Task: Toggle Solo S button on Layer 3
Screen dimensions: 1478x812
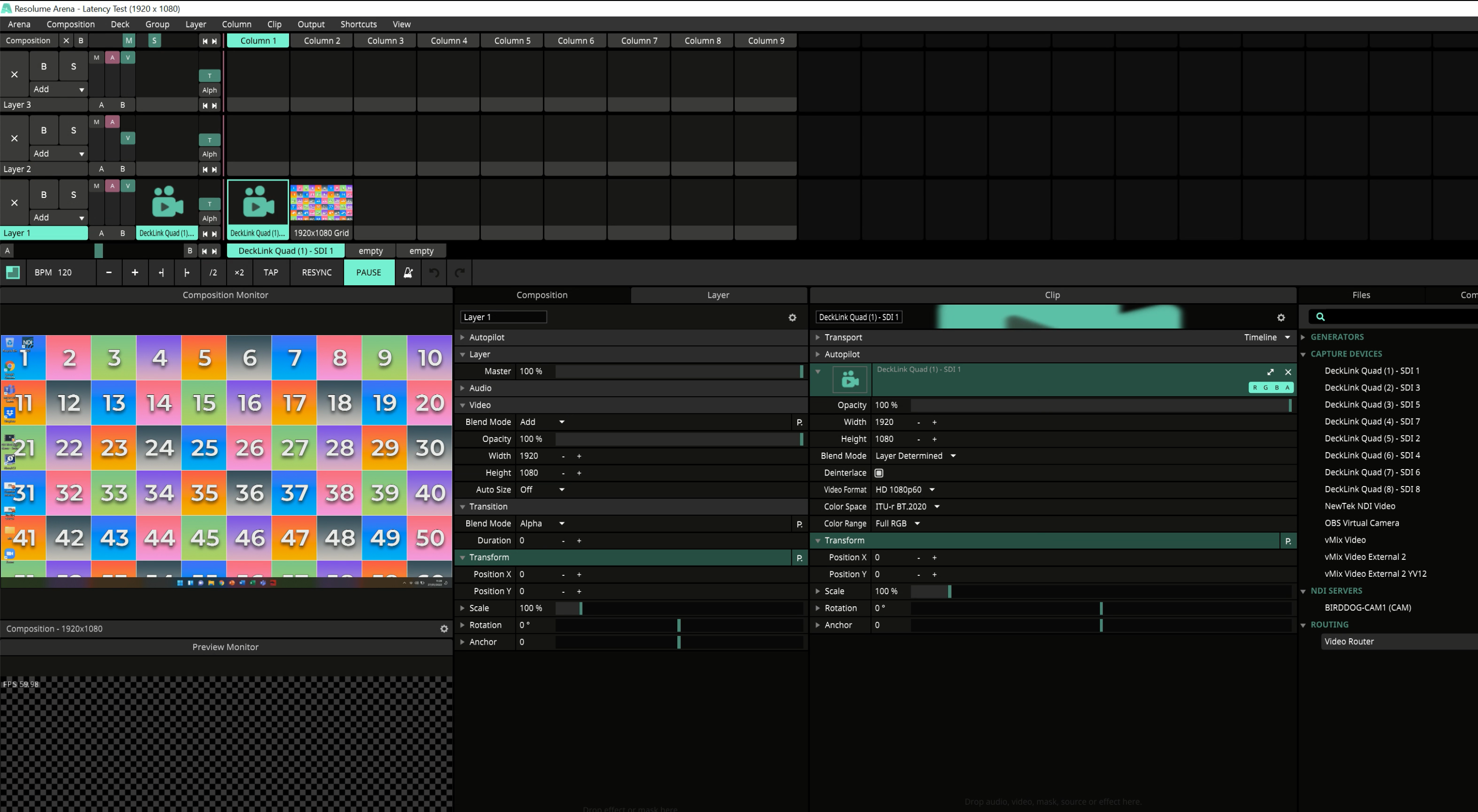Action: (x=73, y=66)
